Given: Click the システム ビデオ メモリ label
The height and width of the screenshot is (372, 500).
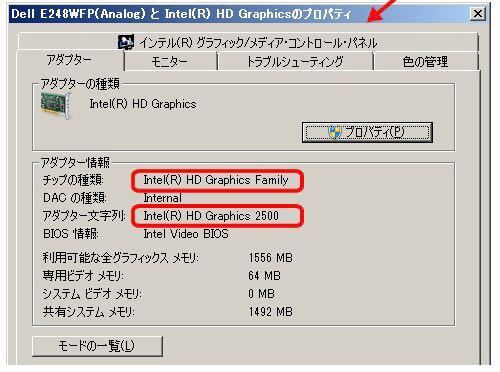Looking at the screenshot, I should click(x=92, y=294).
